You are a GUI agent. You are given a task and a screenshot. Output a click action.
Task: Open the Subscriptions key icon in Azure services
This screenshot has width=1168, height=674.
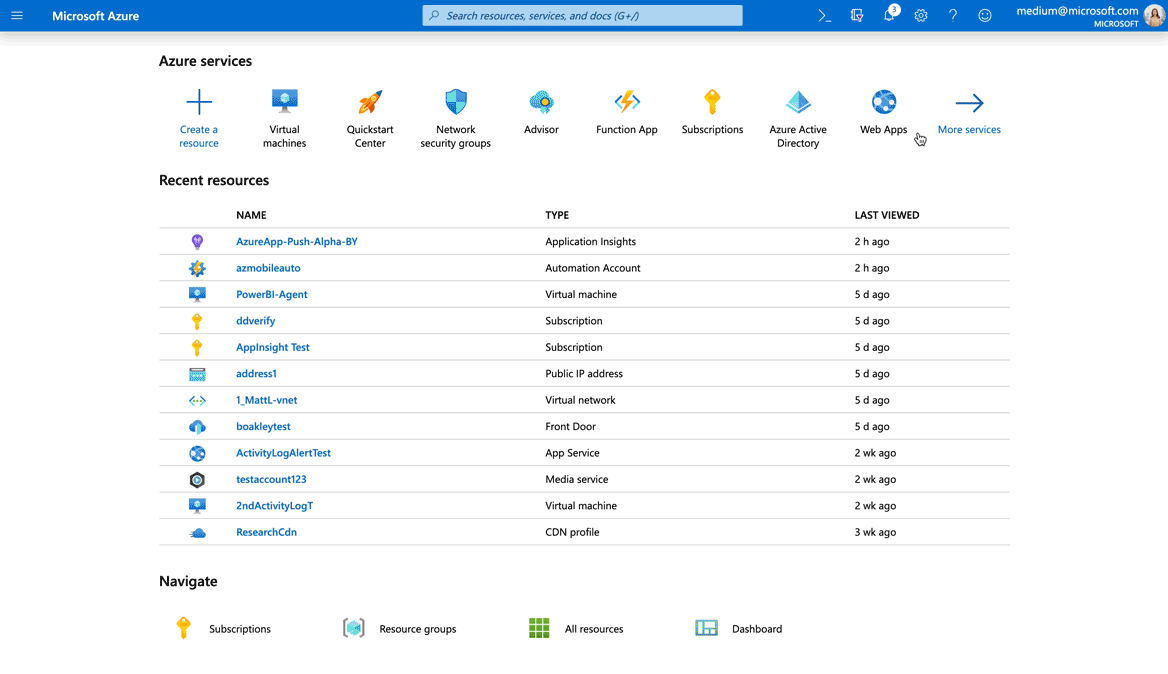(712, 102)
